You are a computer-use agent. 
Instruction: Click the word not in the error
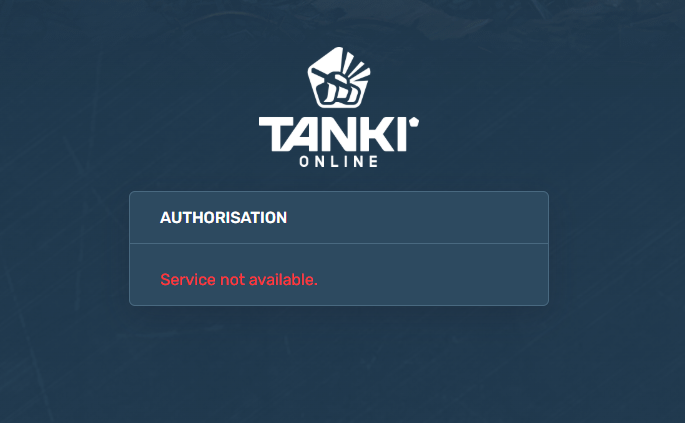[232, 280]
